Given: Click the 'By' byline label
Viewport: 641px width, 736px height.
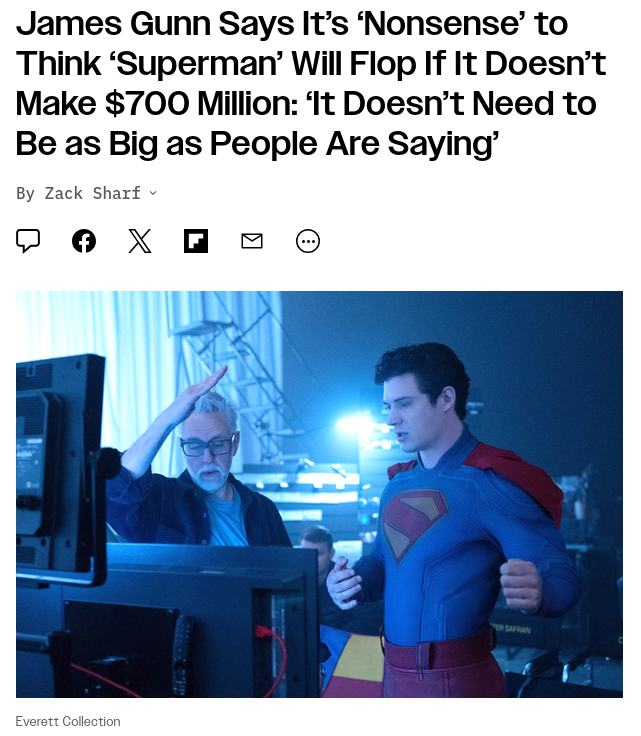Looking at the screenshot, I should pyautogui.click(x=25, y=193).
